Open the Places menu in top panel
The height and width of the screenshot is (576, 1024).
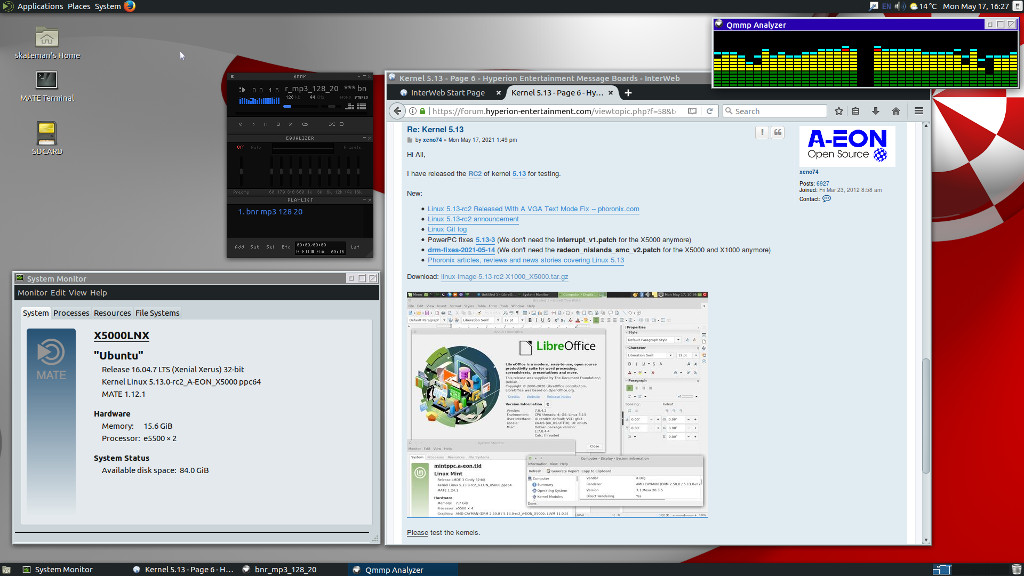(x=79, y=6)
